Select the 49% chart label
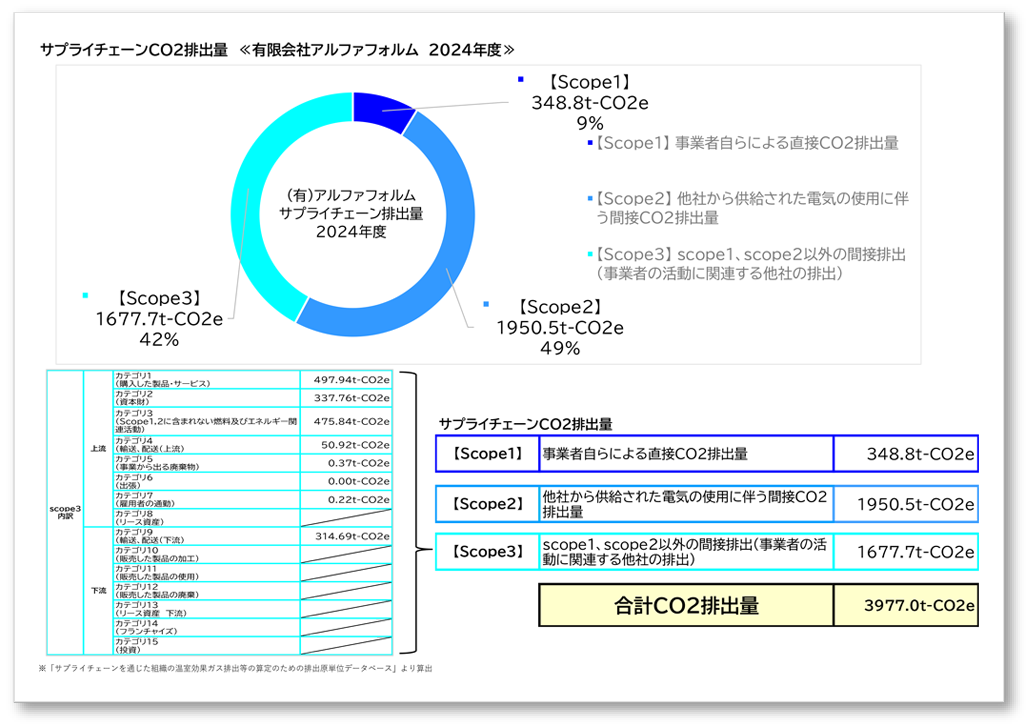The width and height of the screenshot is (1030, 728). click(560, 348)
